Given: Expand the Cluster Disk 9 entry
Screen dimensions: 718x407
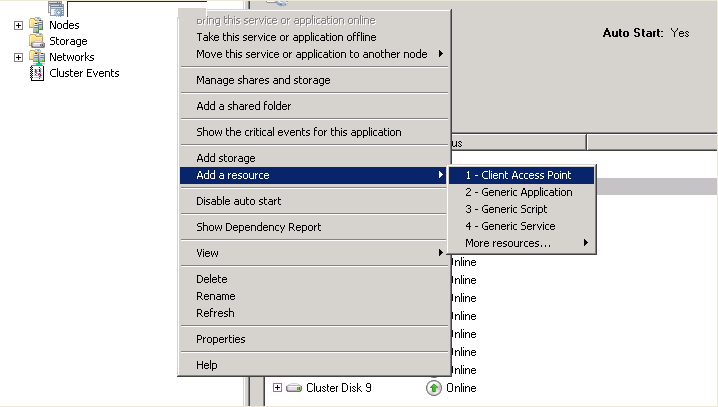Looking at the screenshot, I should (x=277, y=388).
